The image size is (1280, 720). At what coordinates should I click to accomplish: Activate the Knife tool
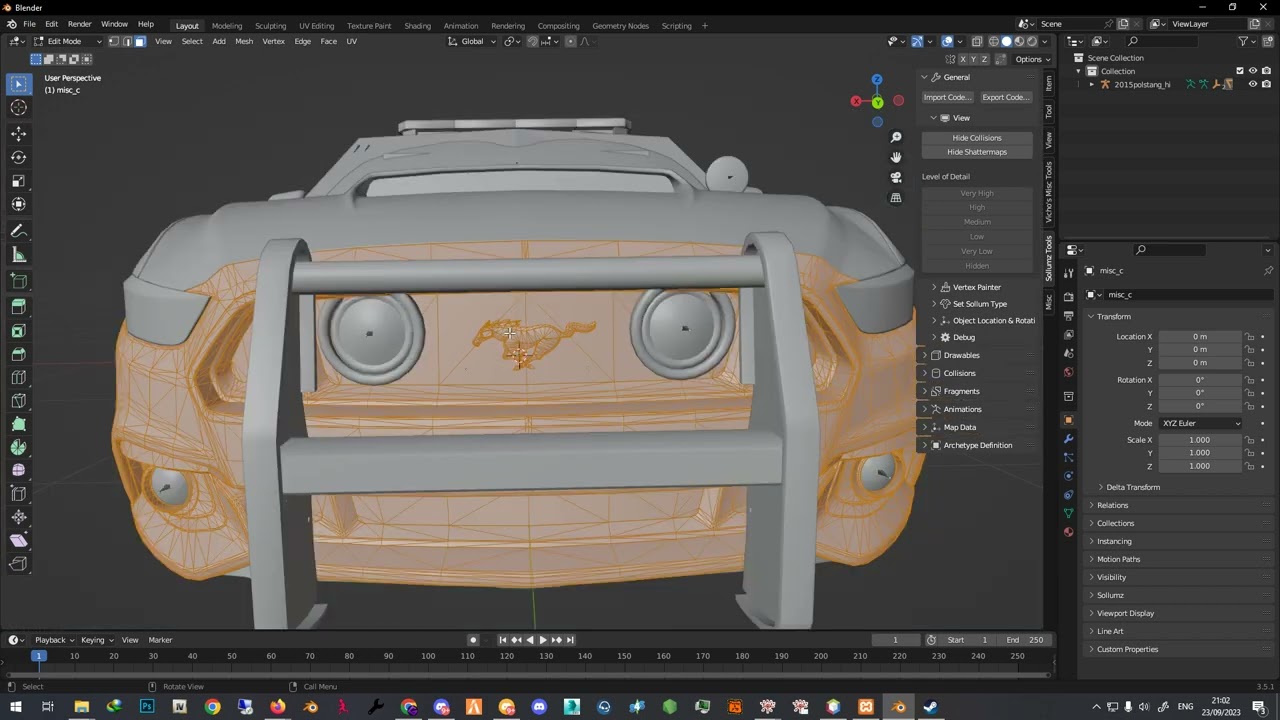[19, 401]
